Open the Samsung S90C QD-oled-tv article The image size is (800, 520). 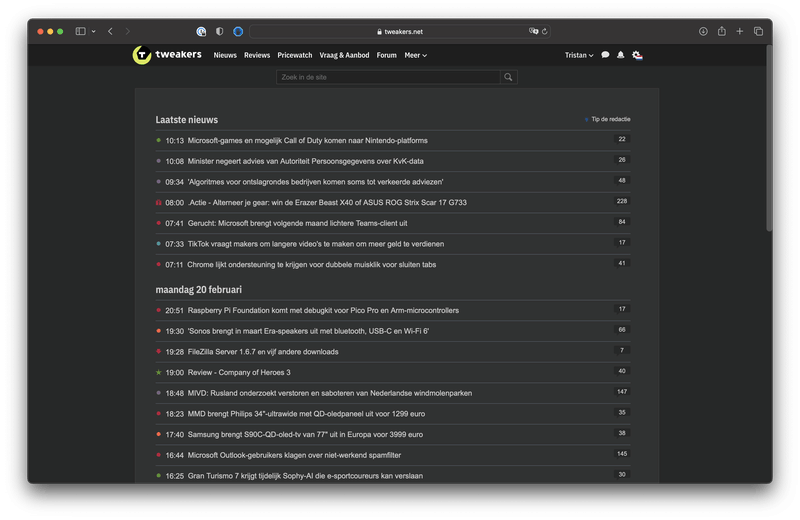(305, 435)
